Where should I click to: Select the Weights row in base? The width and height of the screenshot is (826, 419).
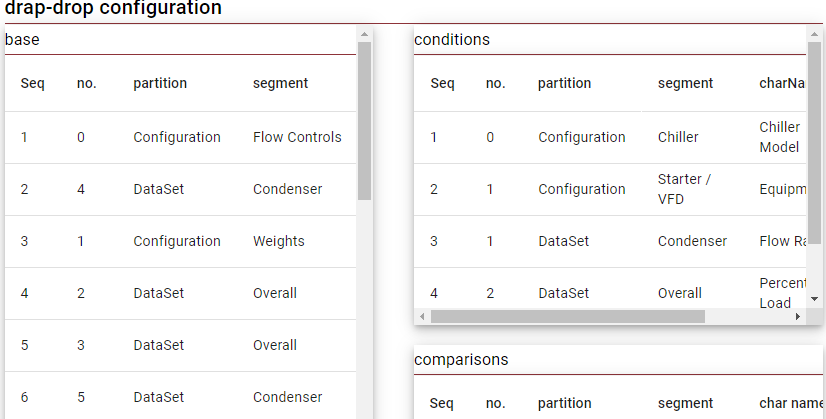(x=279, y=241)
